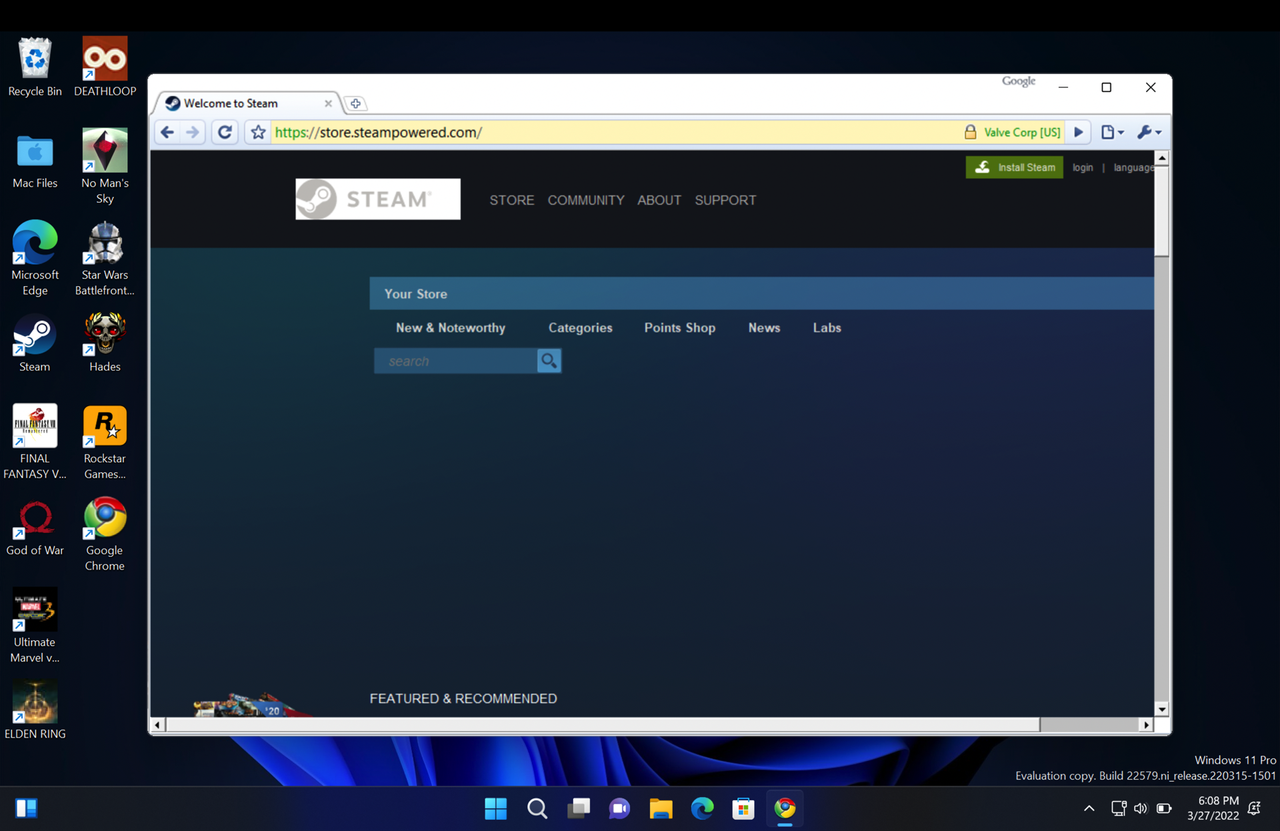Viewport: 1280px width, 831px height.
Task: Close the Welcome to Steam tab
Action: (x=328, y=103)
